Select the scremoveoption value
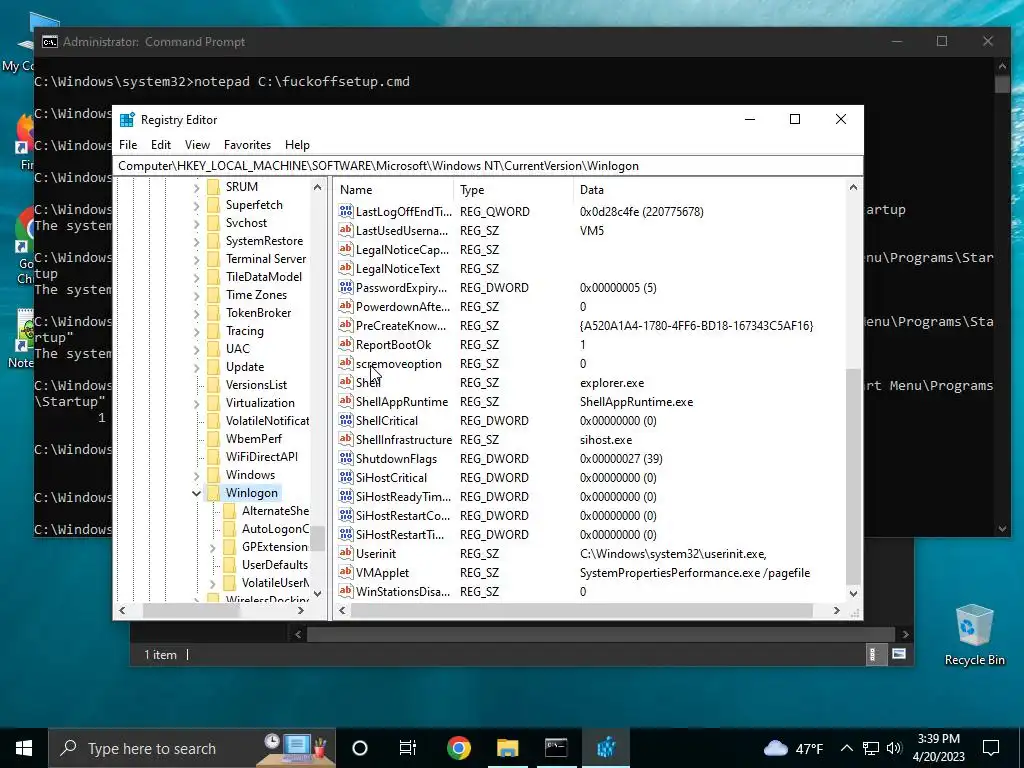 398,363
